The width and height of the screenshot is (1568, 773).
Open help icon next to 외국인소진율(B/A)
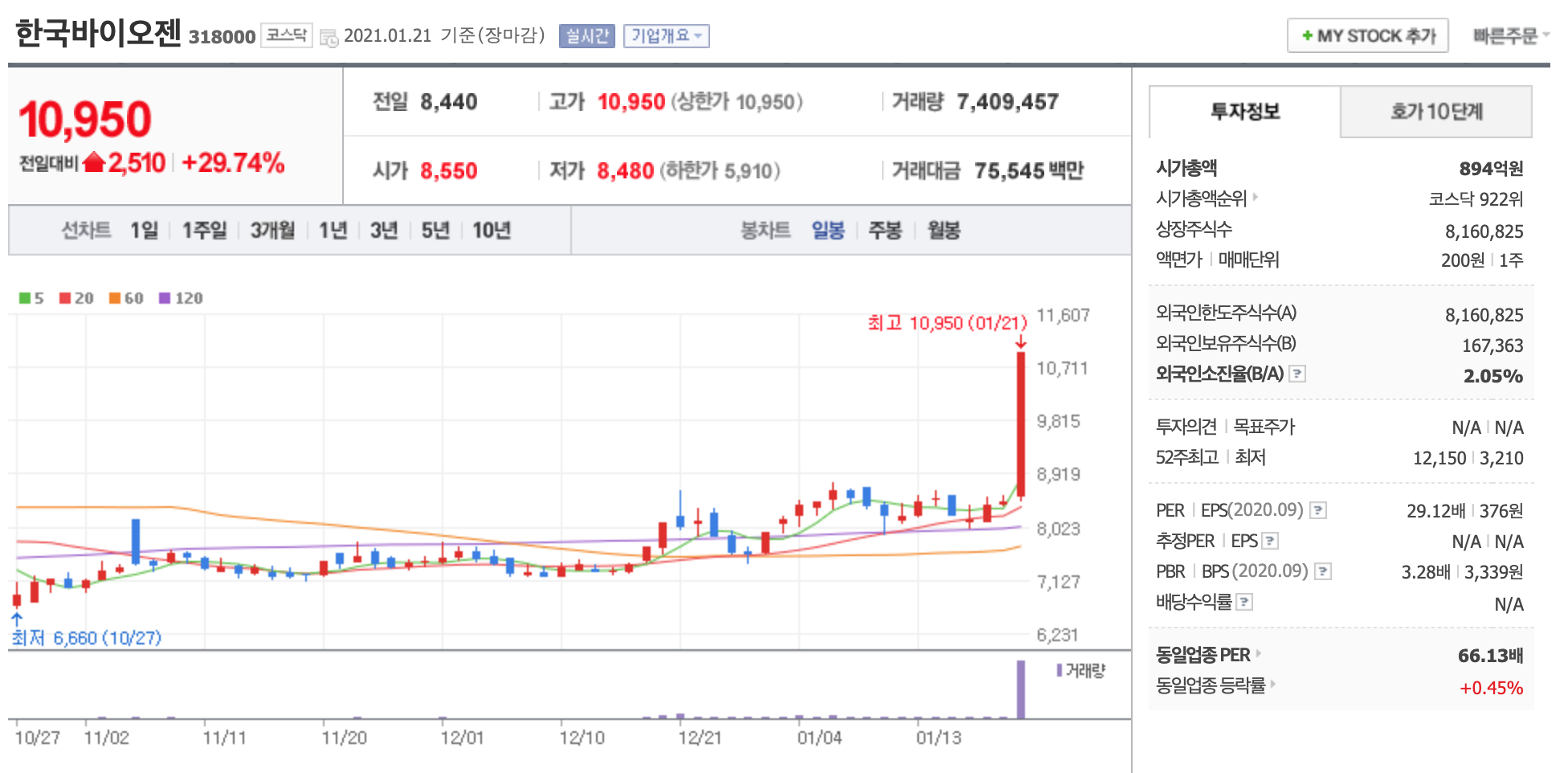click(1297, 374)
